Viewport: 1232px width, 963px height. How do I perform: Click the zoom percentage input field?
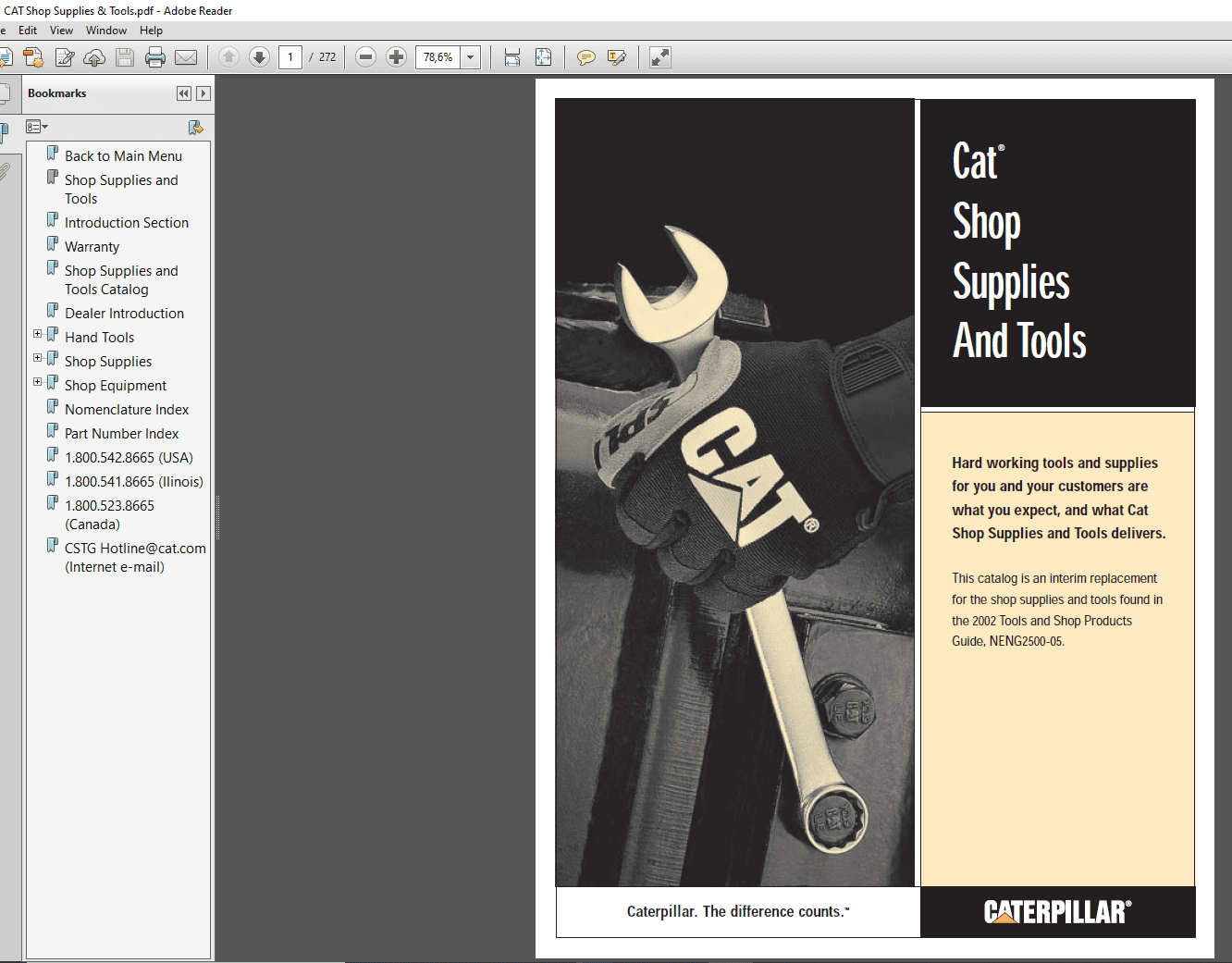tap(438, 57)
